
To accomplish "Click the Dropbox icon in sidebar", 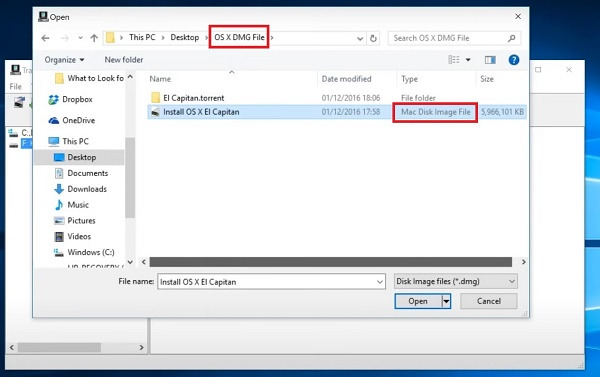I will click(x=54, y=100).
